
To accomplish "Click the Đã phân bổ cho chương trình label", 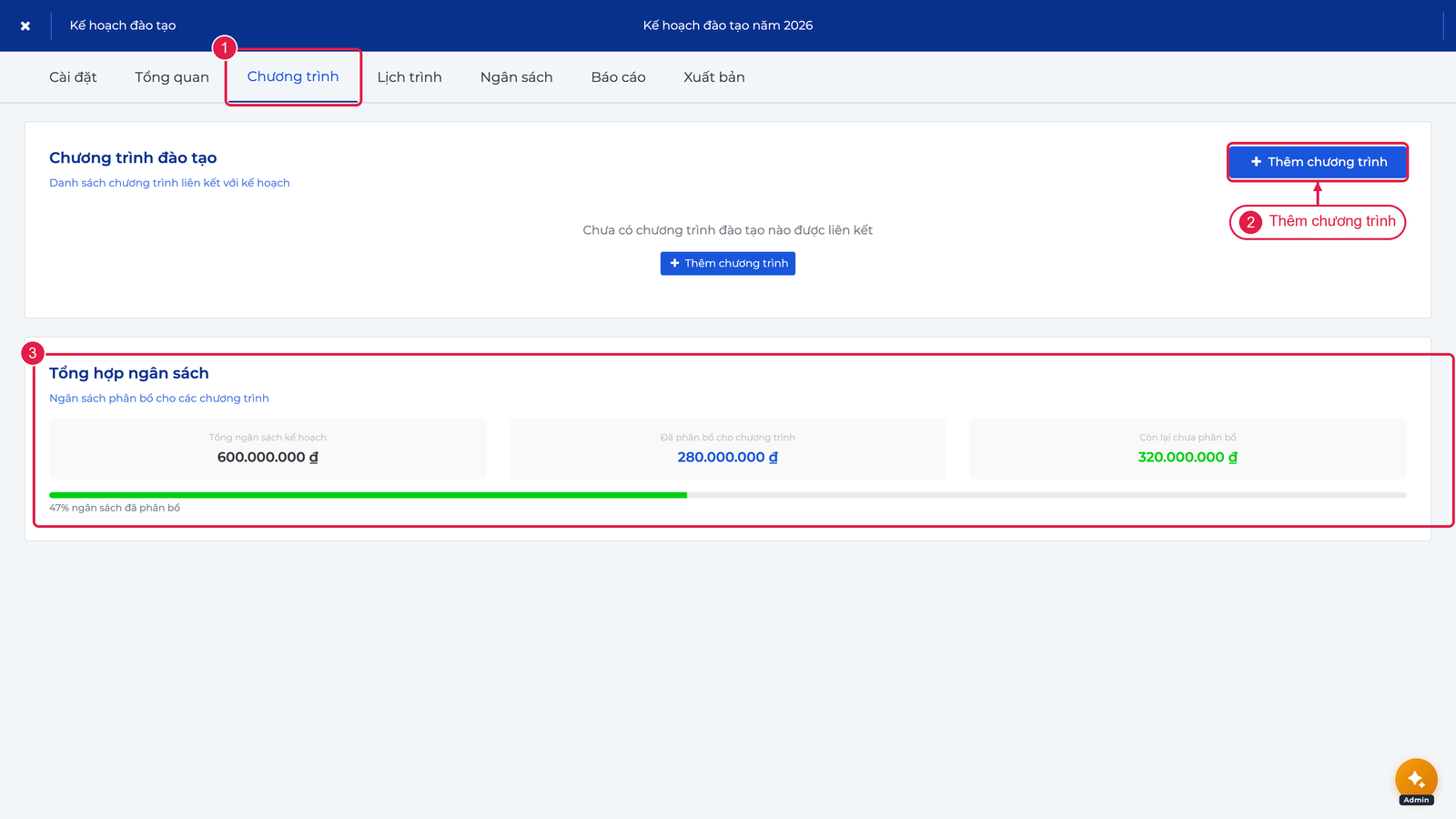I will 728,438.
